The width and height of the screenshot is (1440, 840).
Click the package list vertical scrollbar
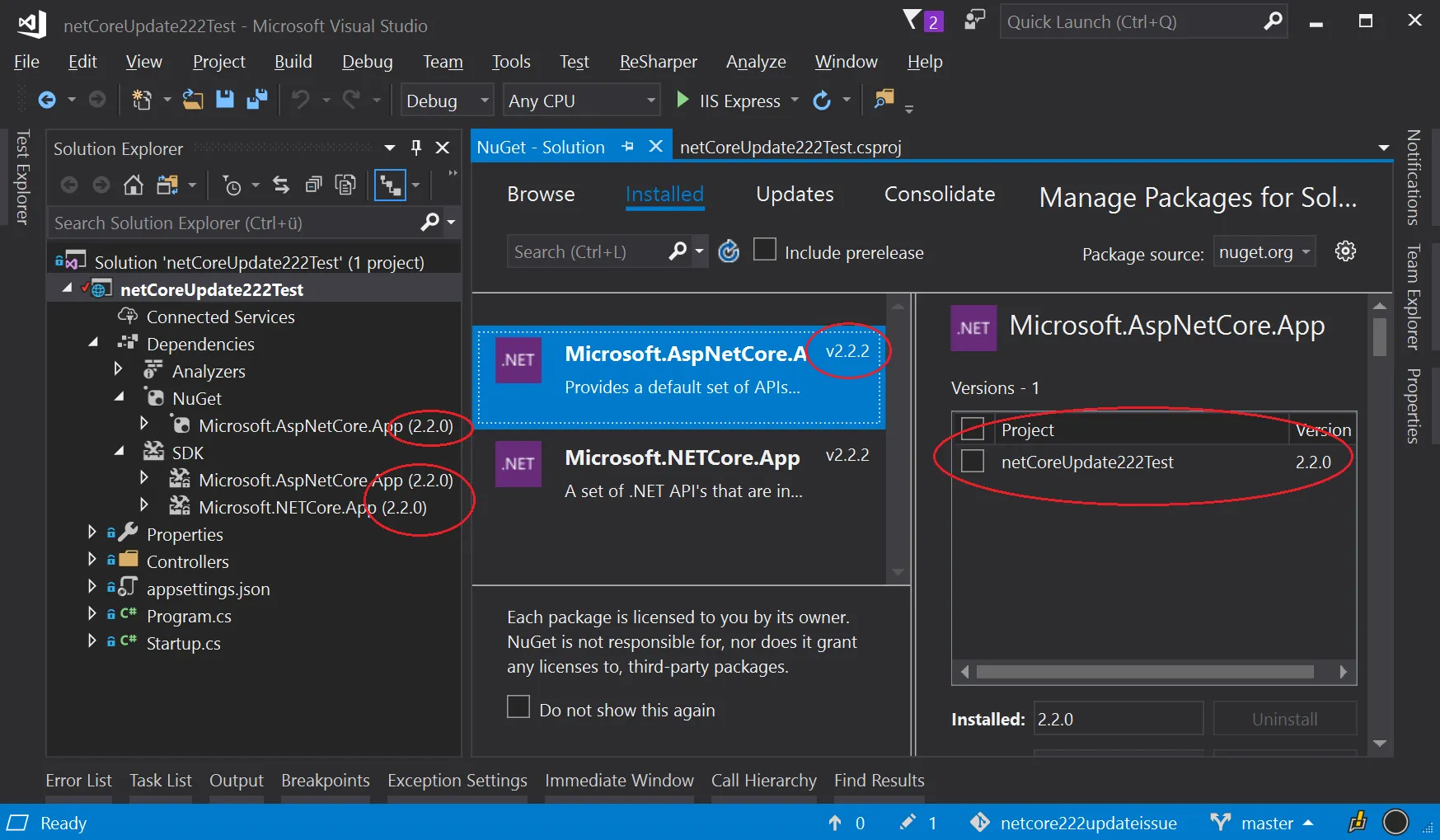[x=898, y=439]
